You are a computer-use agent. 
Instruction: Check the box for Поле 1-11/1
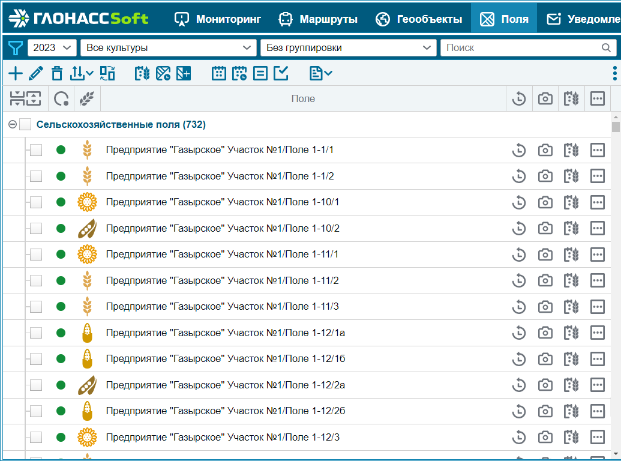(36, 255)
